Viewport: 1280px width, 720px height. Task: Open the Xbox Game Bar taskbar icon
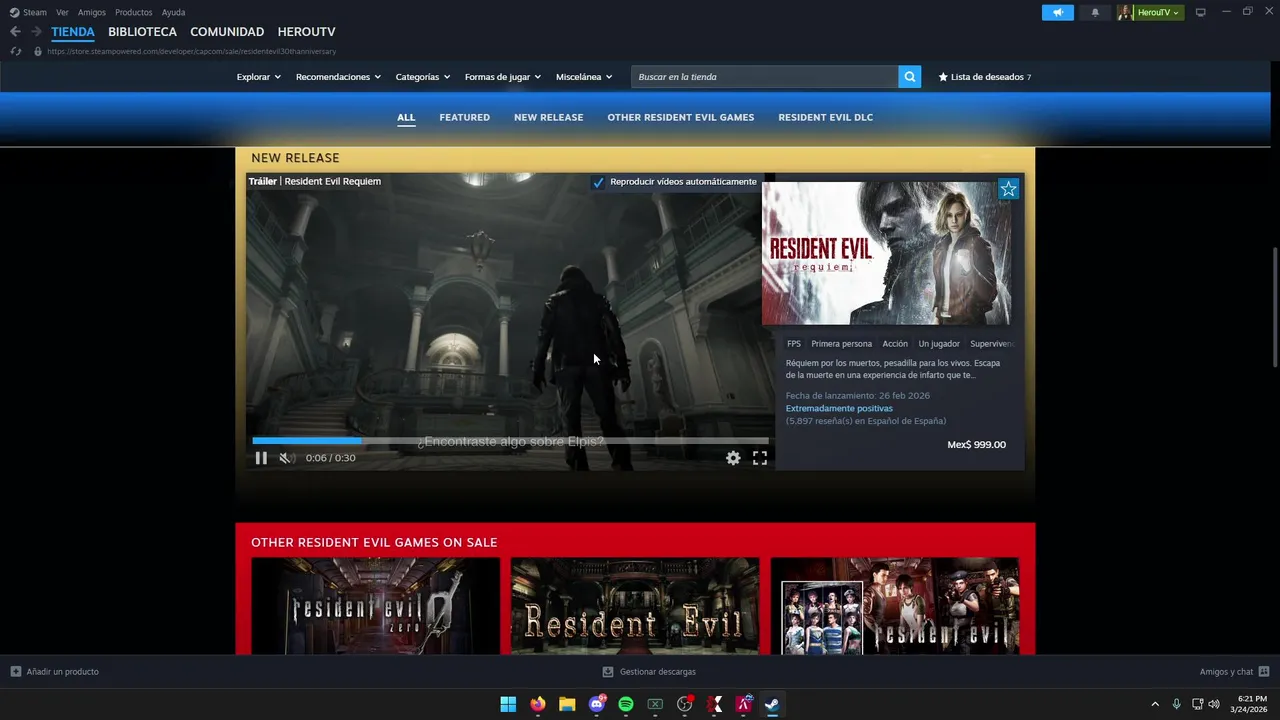[x=655, y=704]
